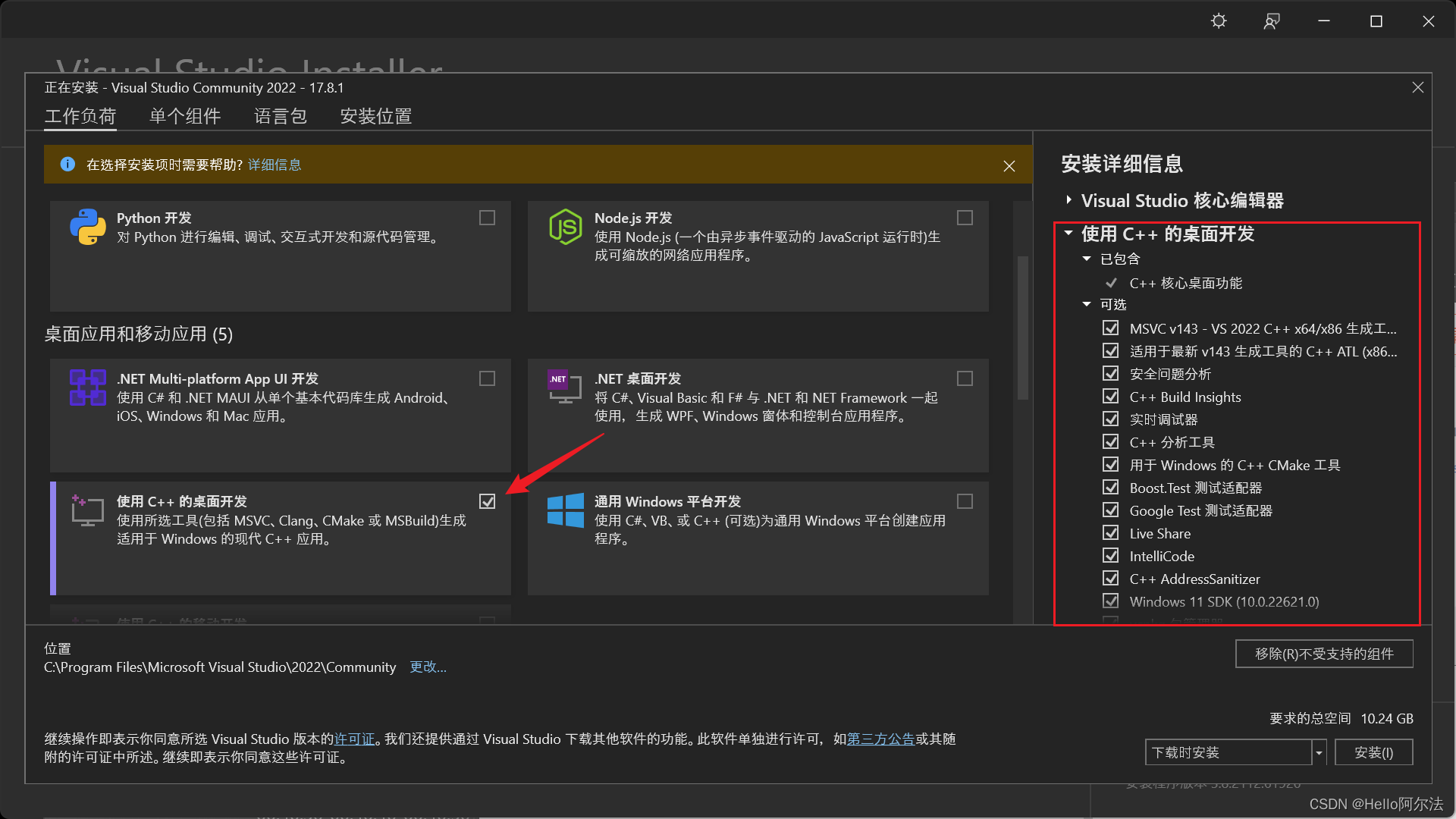
Task: Select the 下载时安装 combo box
Action: point(1228,752)
